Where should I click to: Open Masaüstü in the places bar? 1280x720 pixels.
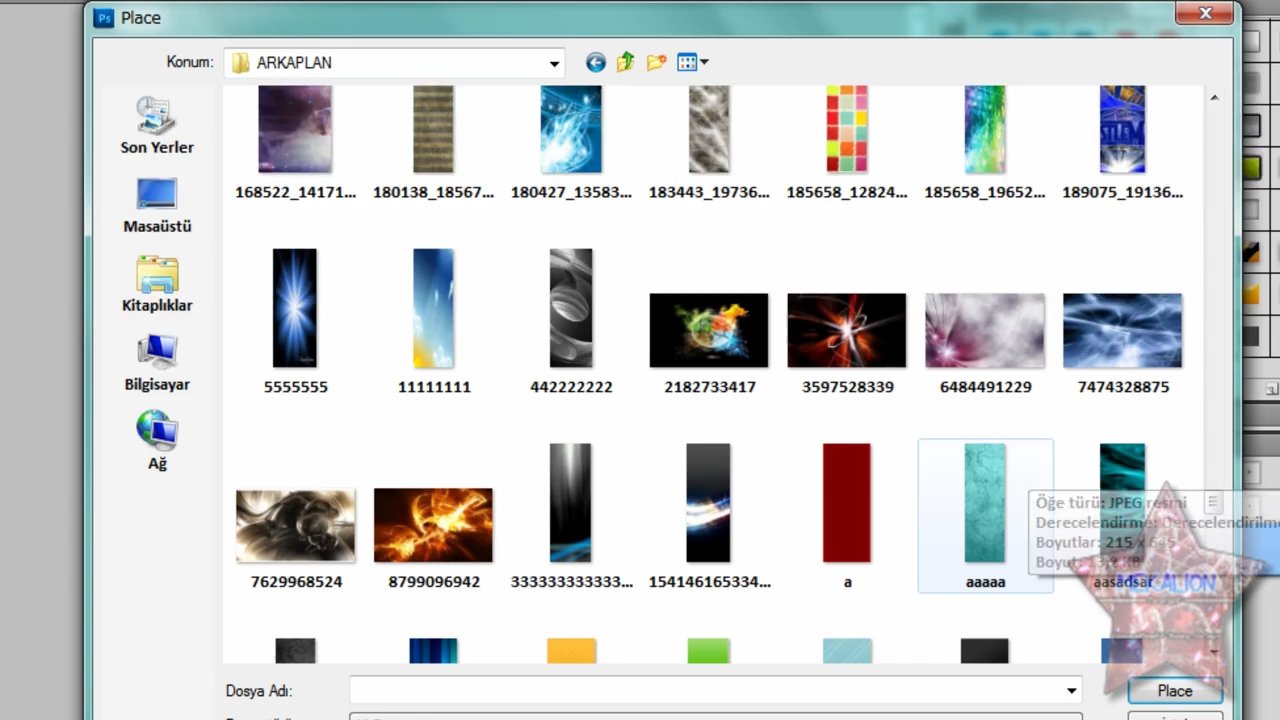click(157, 205)
